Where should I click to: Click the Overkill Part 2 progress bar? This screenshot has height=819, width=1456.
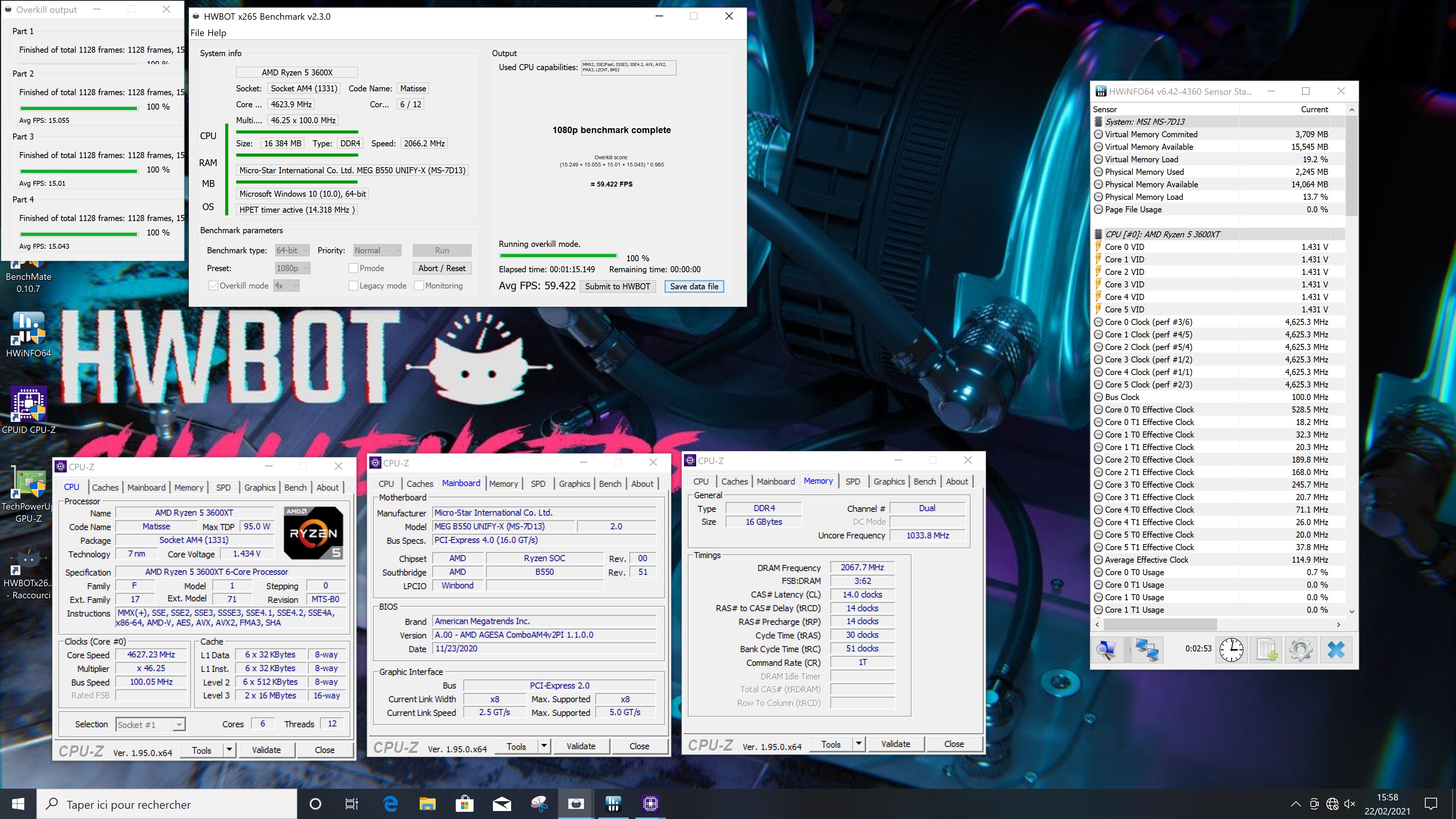pyautogui.click(x=79, y=108)
